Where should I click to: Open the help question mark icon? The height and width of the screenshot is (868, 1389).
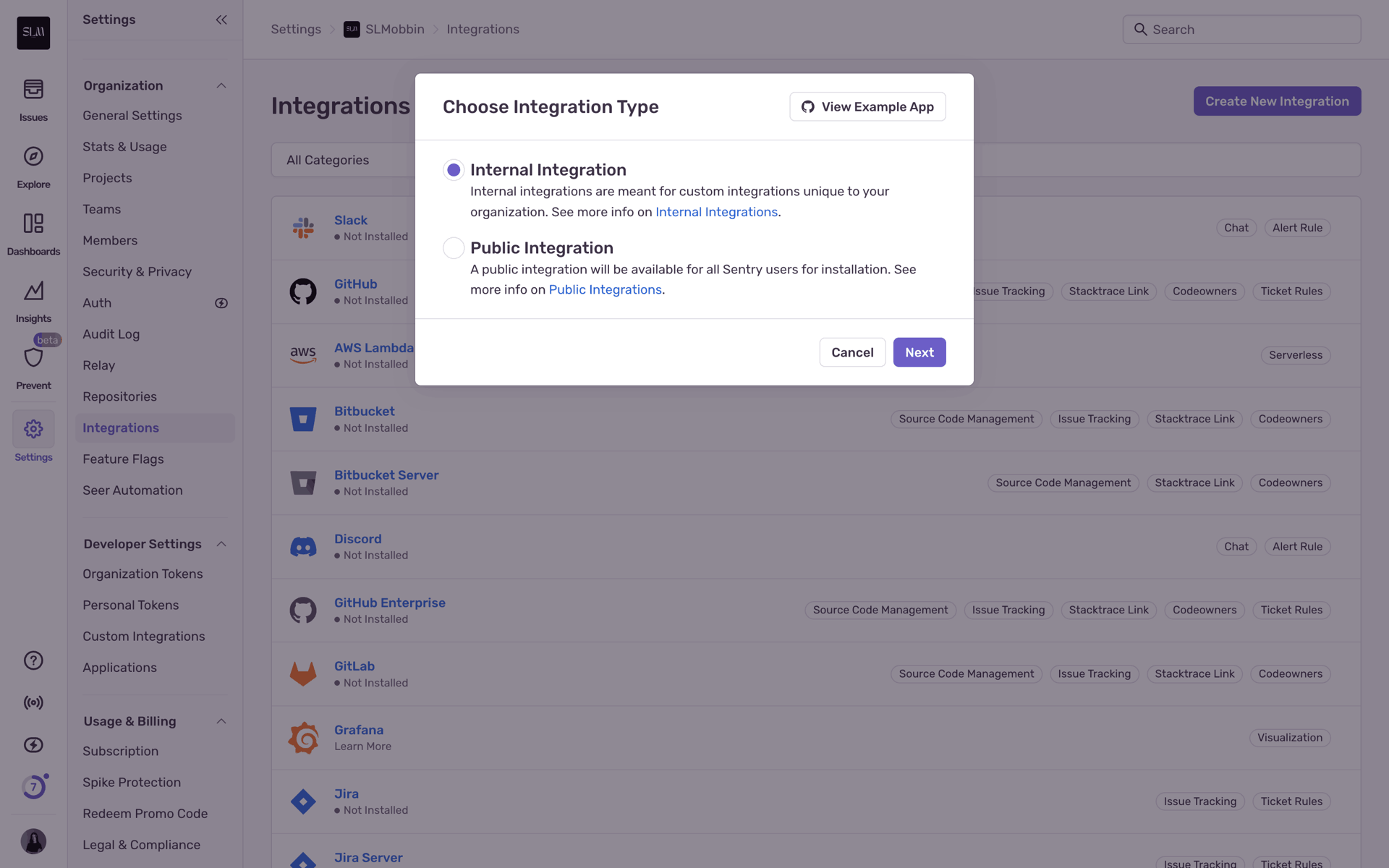[33, 660]
